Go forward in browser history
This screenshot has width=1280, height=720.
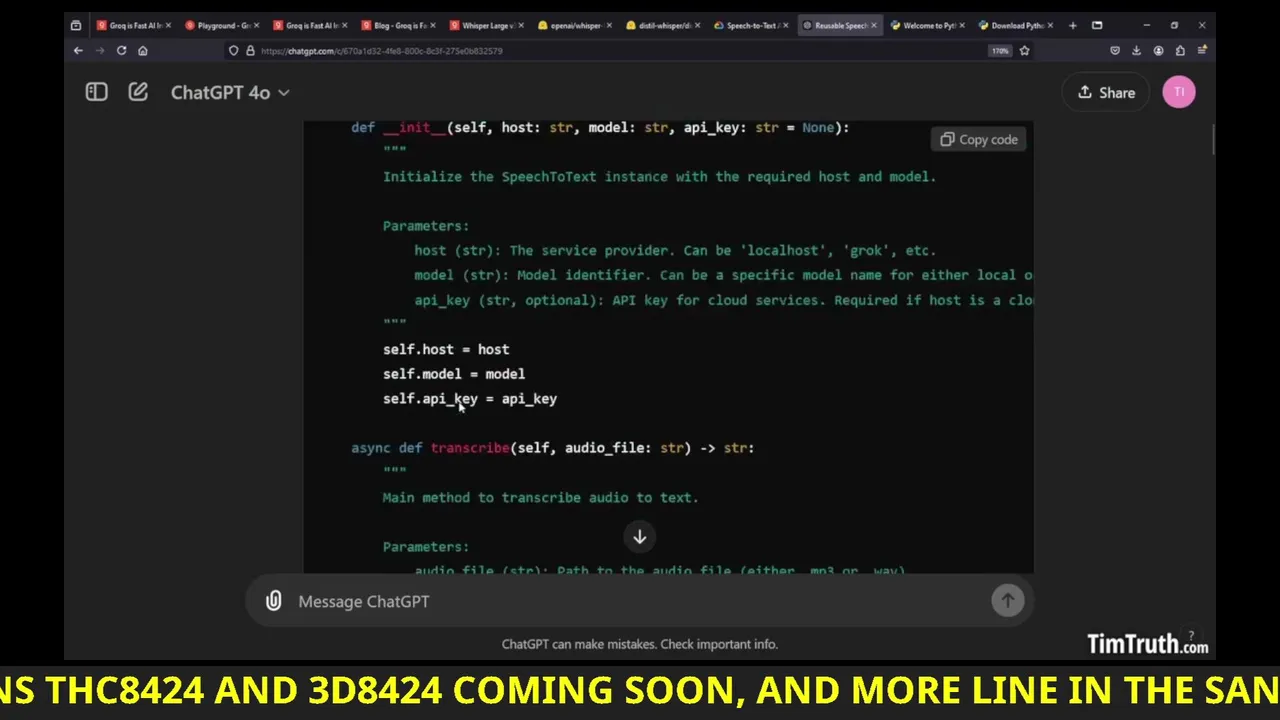[x=100, y=50]
